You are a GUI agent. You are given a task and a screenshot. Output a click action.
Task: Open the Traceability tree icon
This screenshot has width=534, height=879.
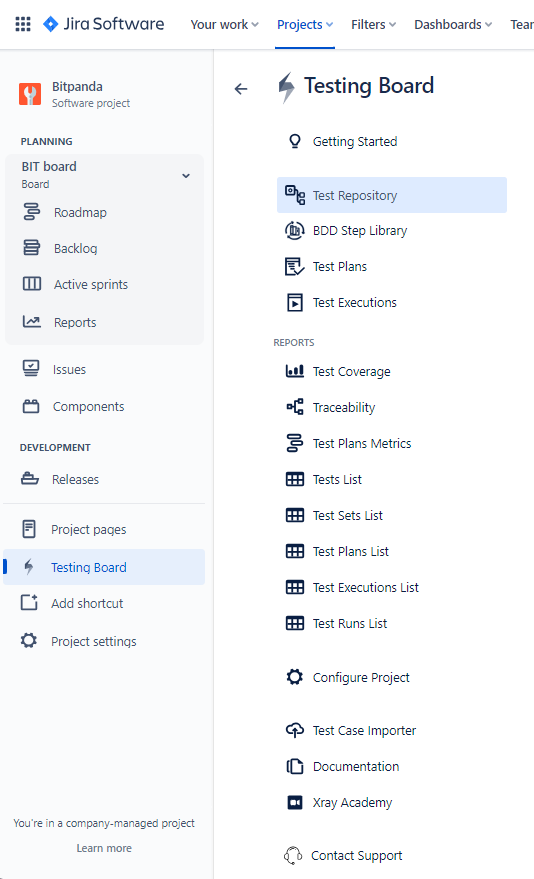click(295, 407)
